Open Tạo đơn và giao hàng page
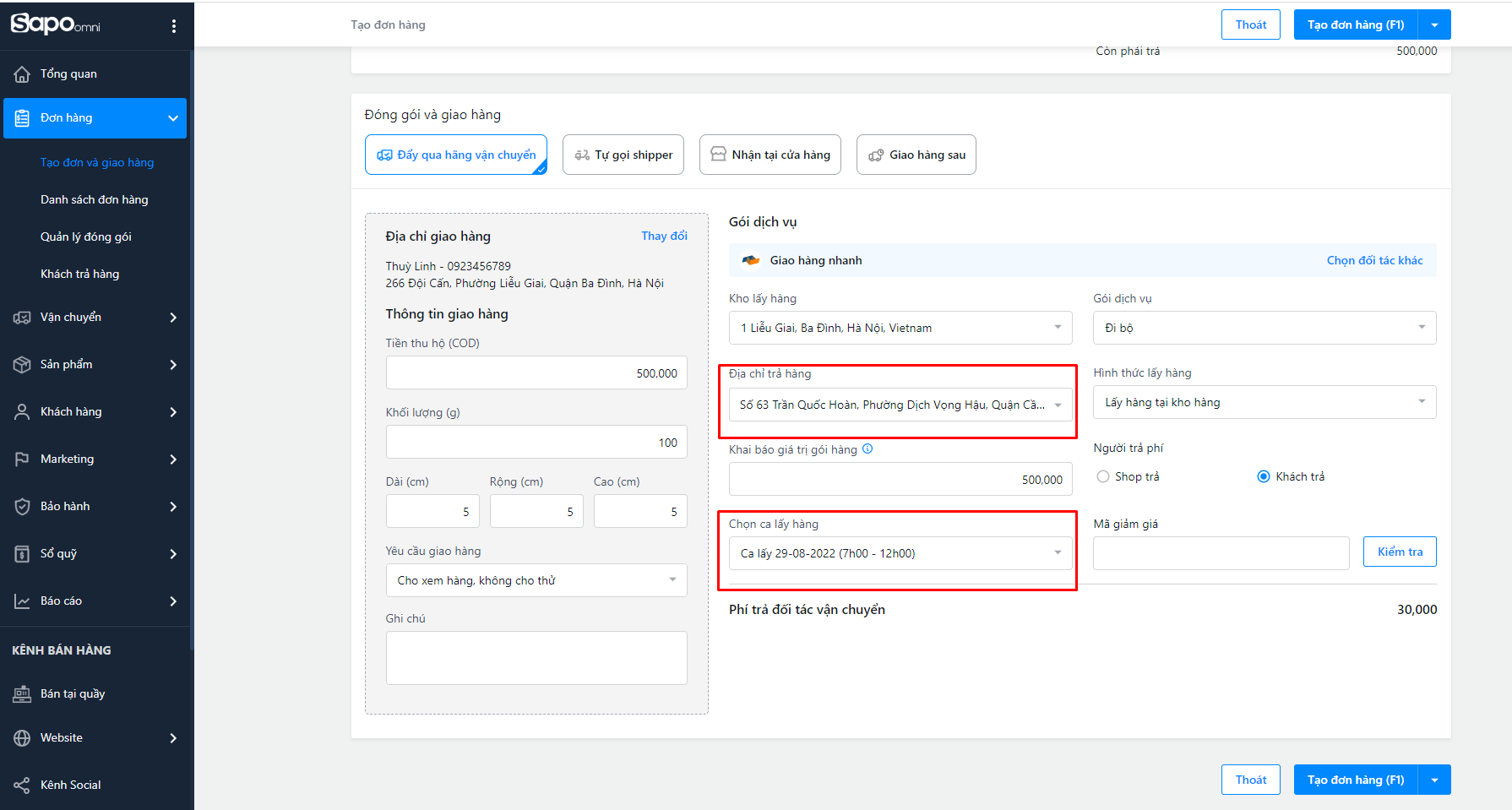This screenshot has width=1512, height=810. (97, 162)
